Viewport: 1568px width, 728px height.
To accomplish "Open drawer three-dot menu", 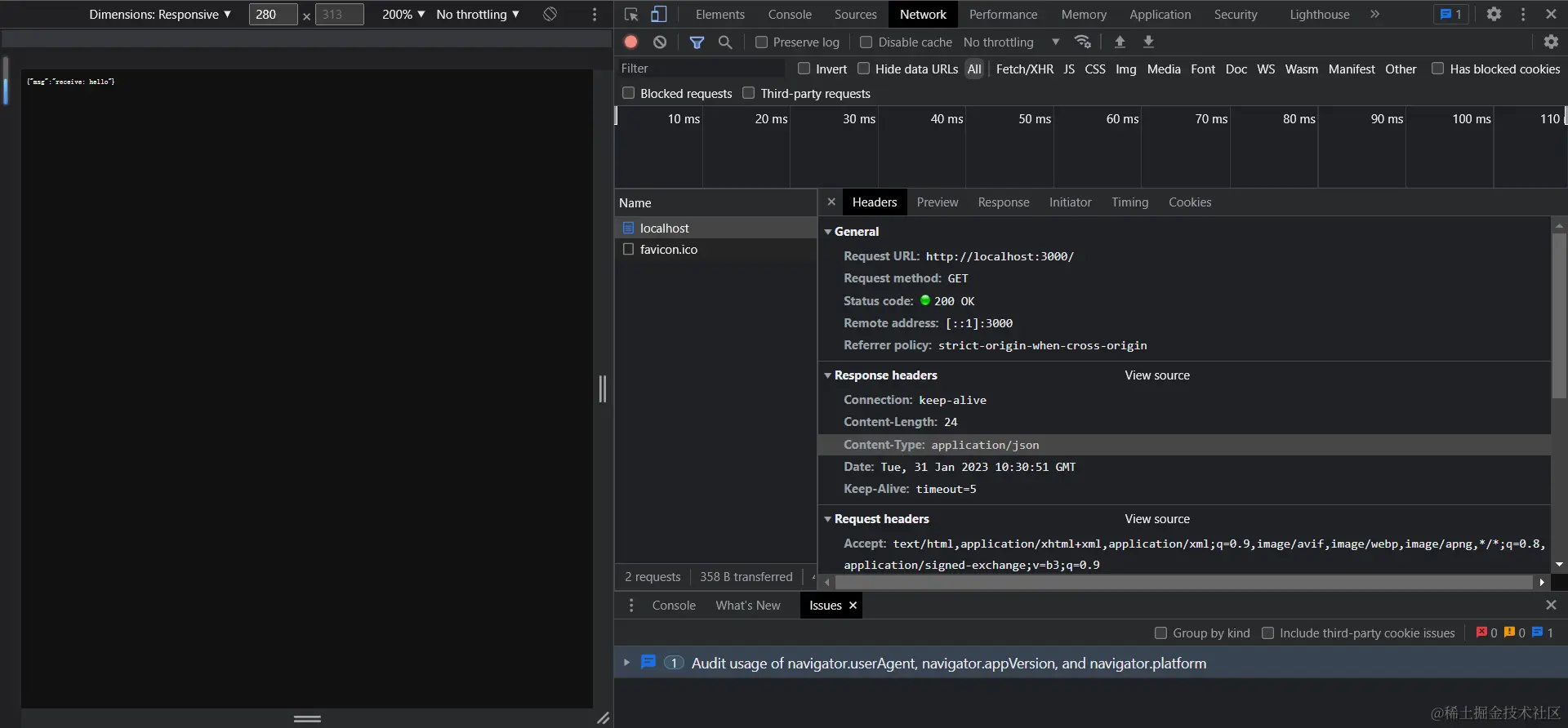I will pos(631,605).
